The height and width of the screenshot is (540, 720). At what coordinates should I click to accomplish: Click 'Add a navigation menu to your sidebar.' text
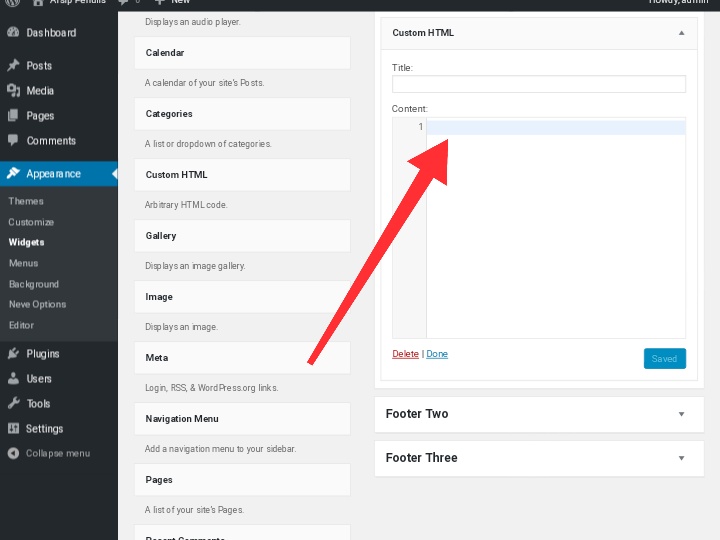[220, 449]
